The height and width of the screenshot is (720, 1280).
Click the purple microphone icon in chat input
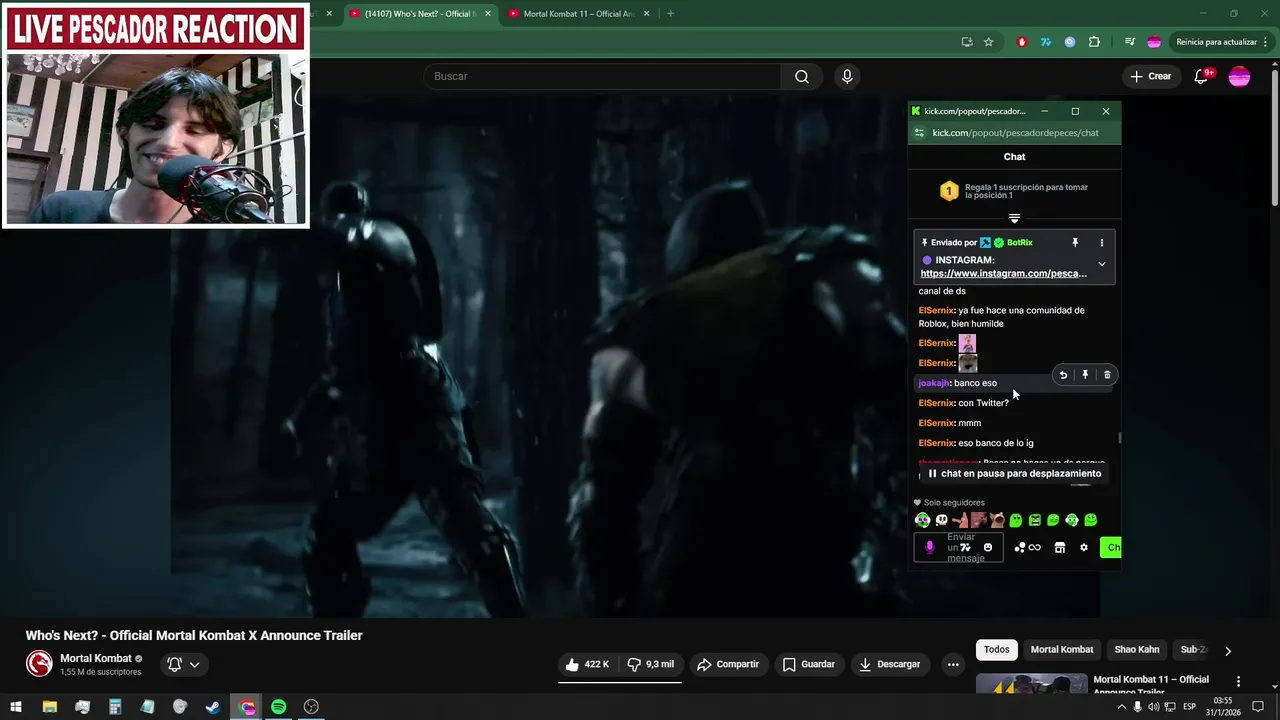pyautogui.click(x=929, y=547)
